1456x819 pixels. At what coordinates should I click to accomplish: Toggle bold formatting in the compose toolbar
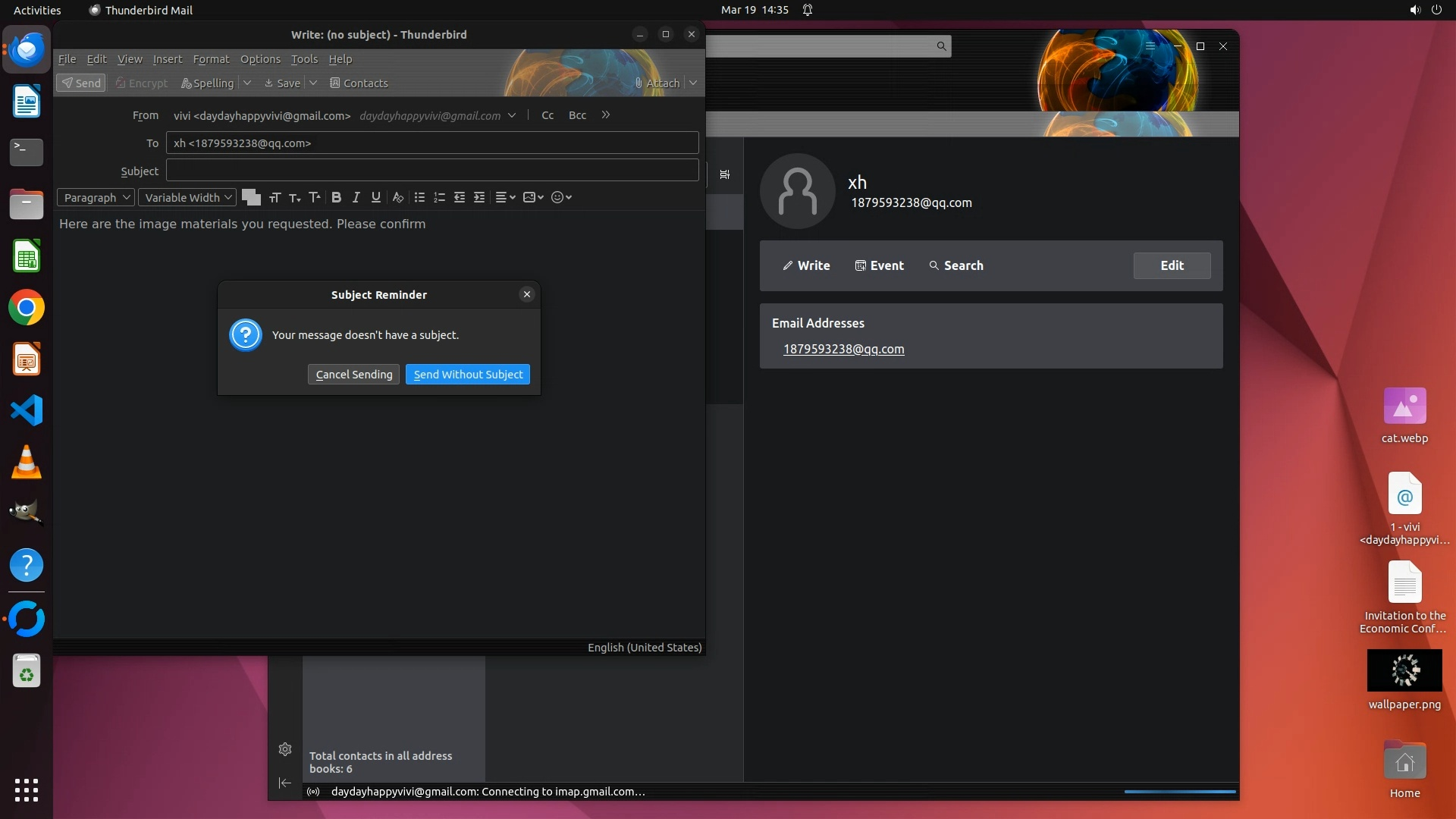click(336, 197)
